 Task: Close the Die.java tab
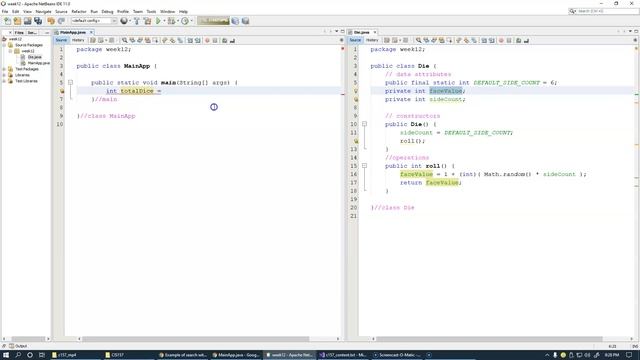pos(375,32)
